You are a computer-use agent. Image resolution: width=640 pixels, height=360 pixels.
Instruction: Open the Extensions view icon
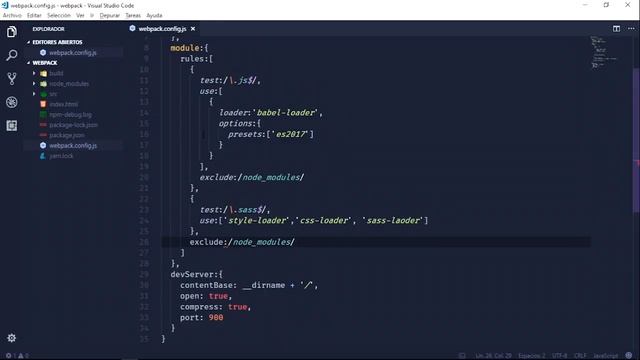(x=11, y=125)
